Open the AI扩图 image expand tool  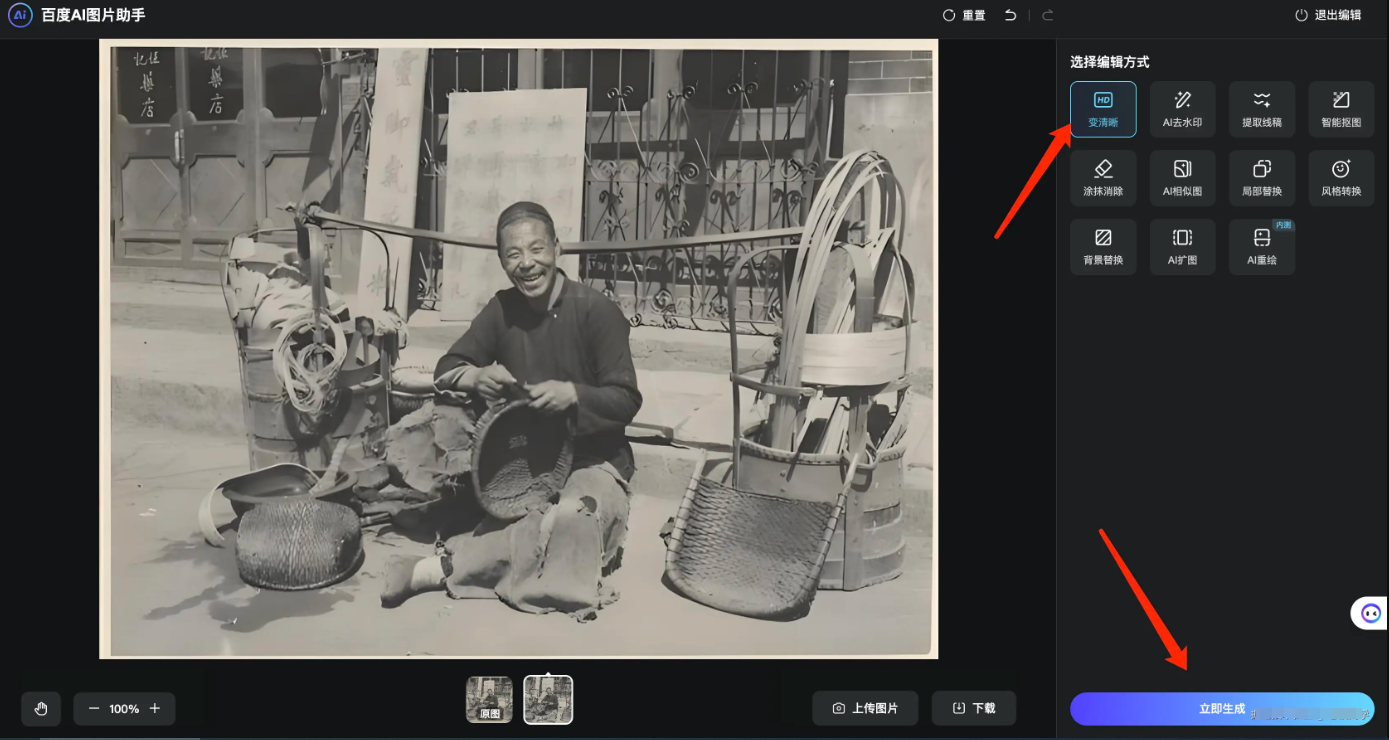pyautogui.click(x=1182, y=247)
